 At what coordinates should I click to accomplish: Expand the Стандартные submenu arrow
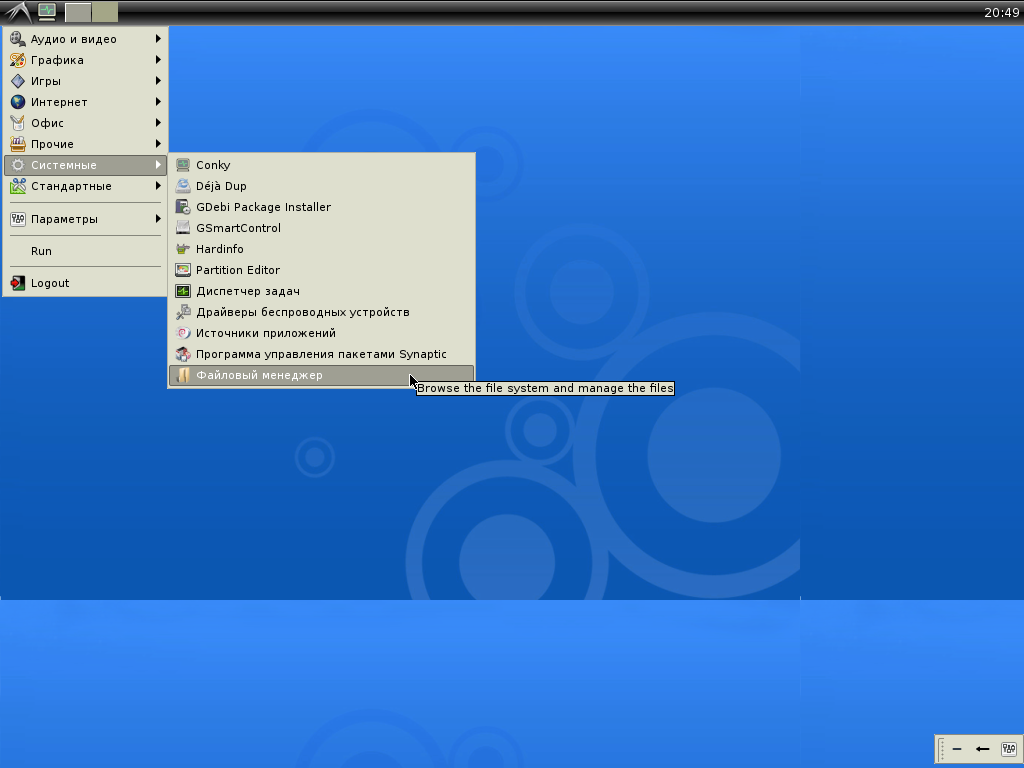pos(158,186)
